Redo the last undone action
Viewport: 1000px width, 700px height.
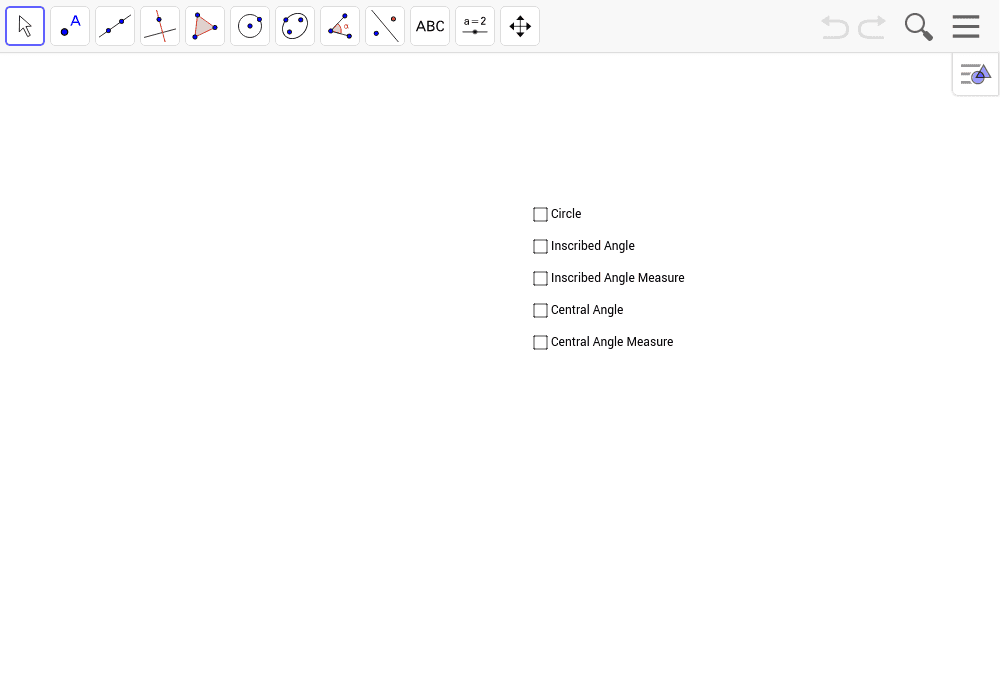coord(872,27)
